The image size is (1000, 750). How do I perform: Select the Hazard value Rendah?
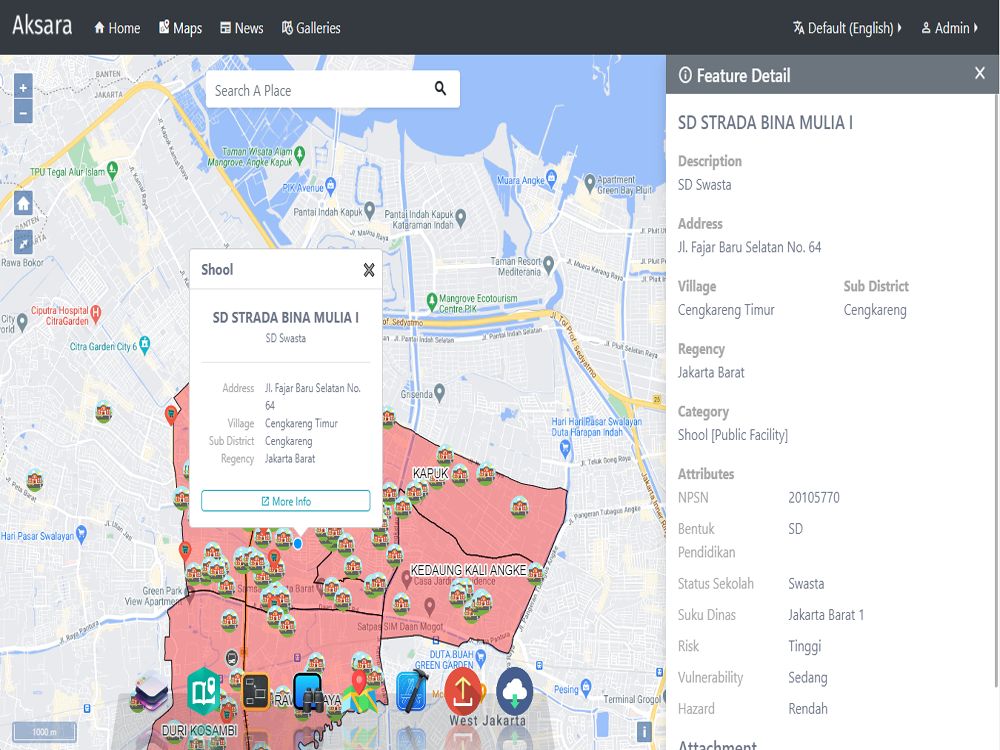(808, 709)
